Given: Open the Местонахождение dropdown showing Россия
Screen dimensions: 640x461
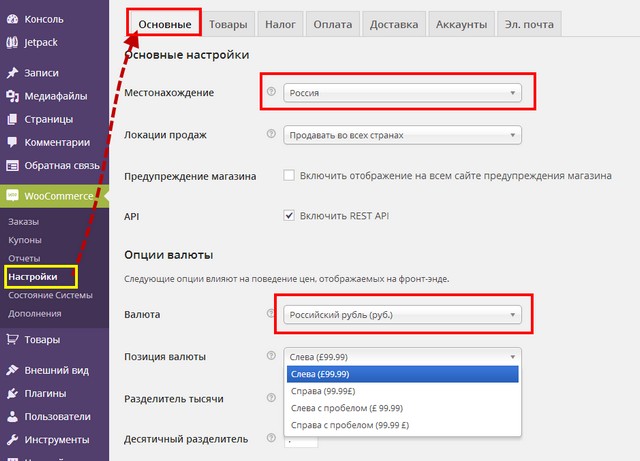Looking at the screenshot, I should [x=402, y=93].
